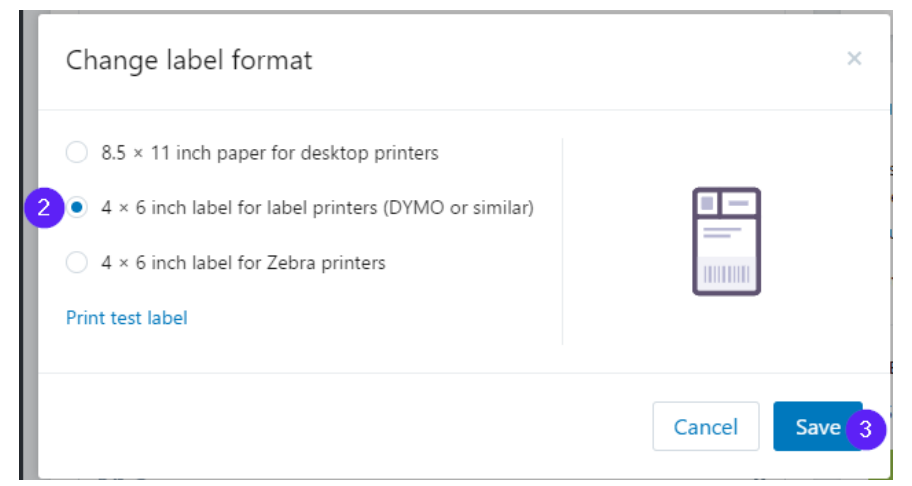Save the label format selection

click(x=818, y=426)
